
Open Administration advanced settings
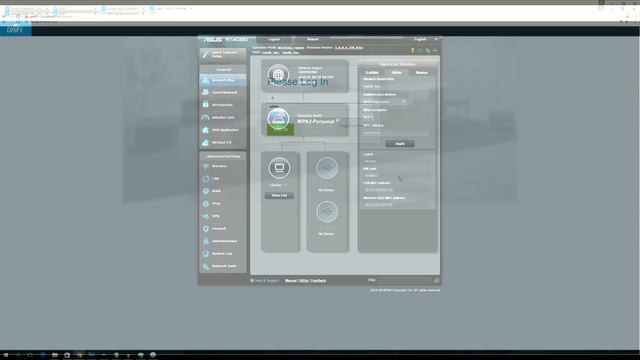click(223, 241)
